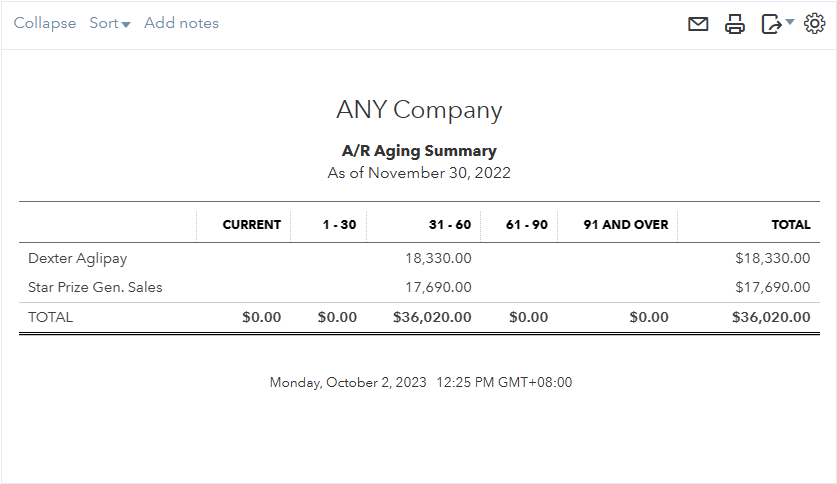837x484 pixels.
Task: Click the print report icon
Action: pyautogui.click(x=735, y=24)
